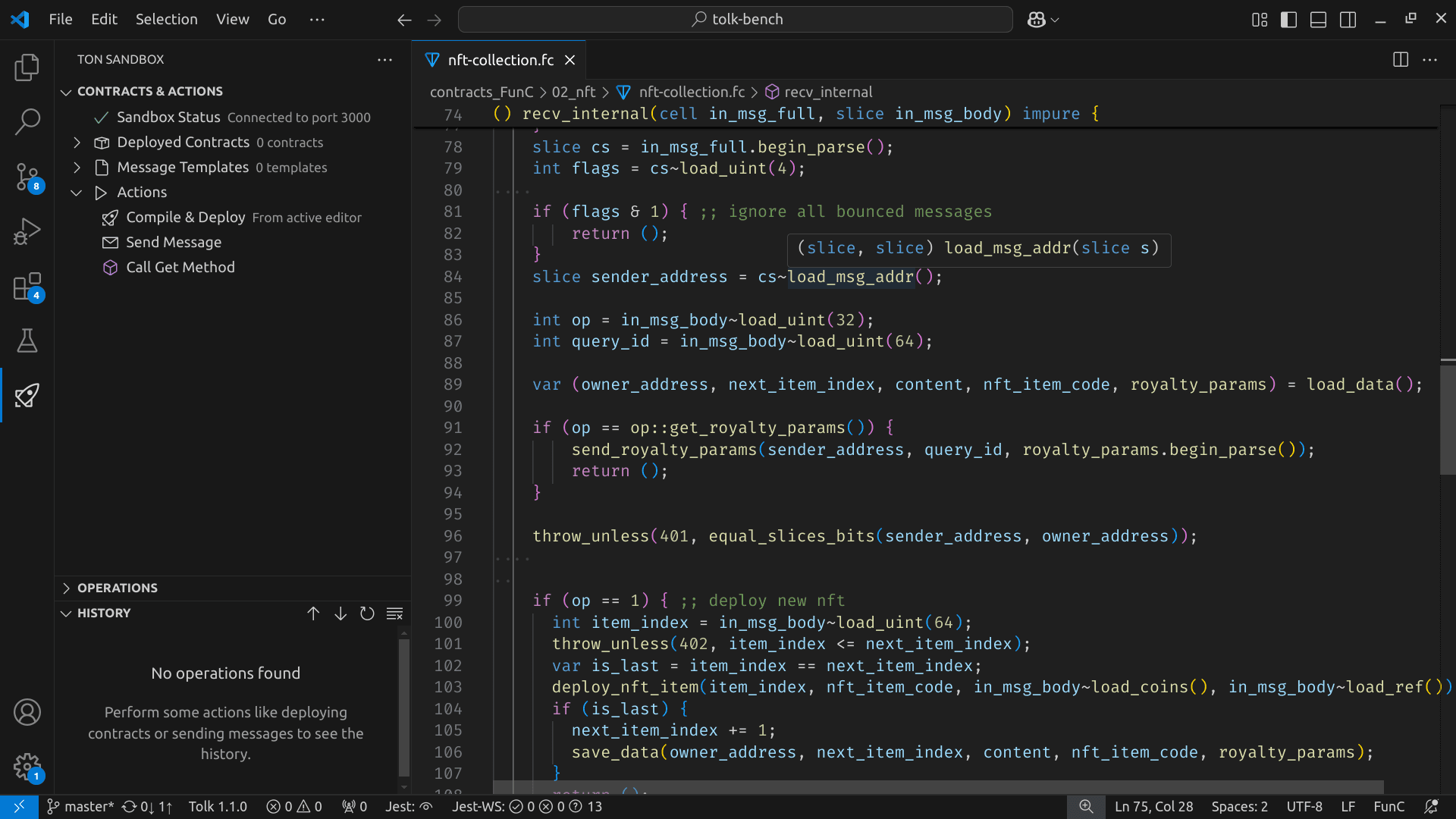Open Run and Debug view
Screen dimensions: 1456x819
[27, 231]
